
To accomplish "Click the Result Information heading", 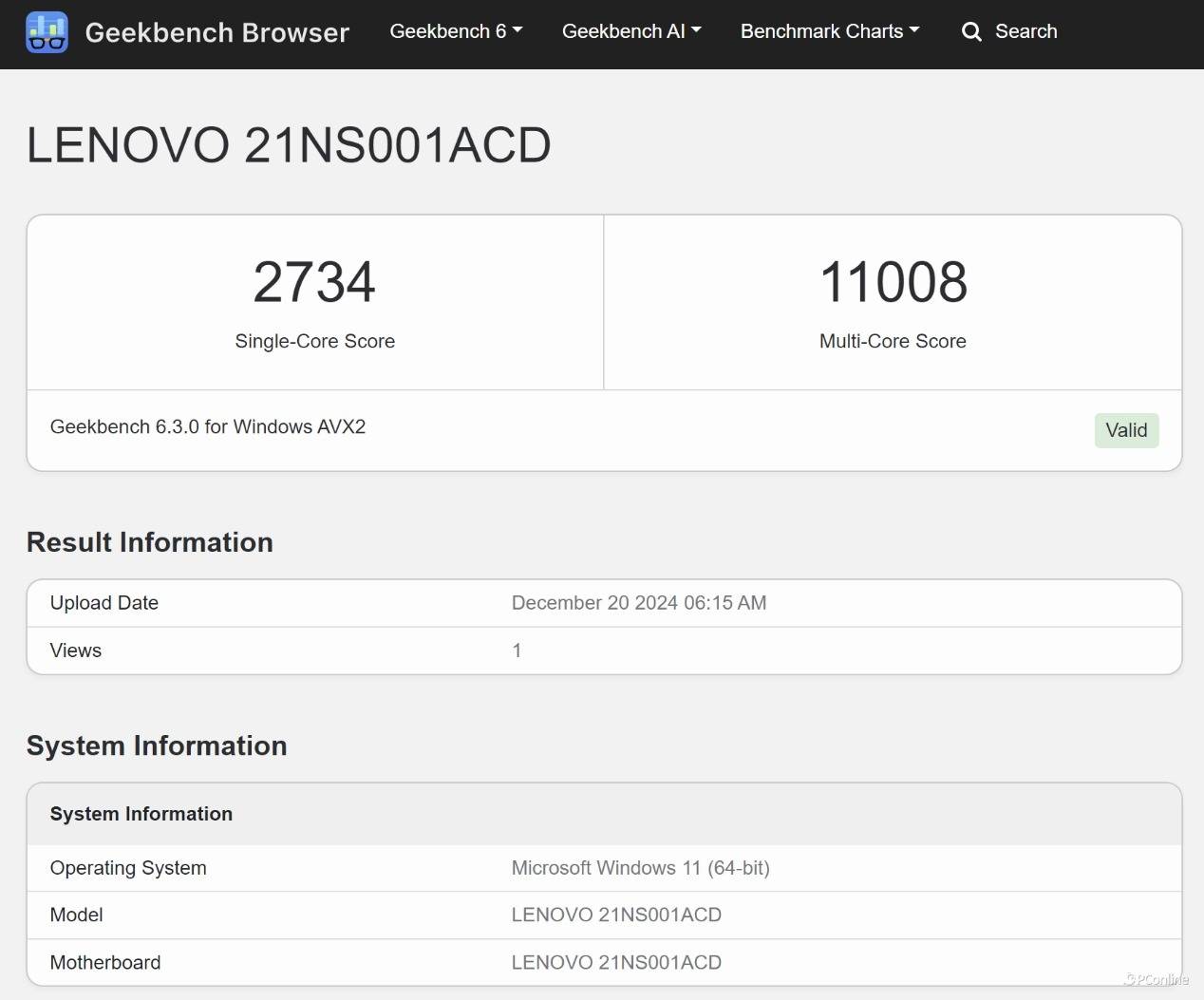I will 150,542.
